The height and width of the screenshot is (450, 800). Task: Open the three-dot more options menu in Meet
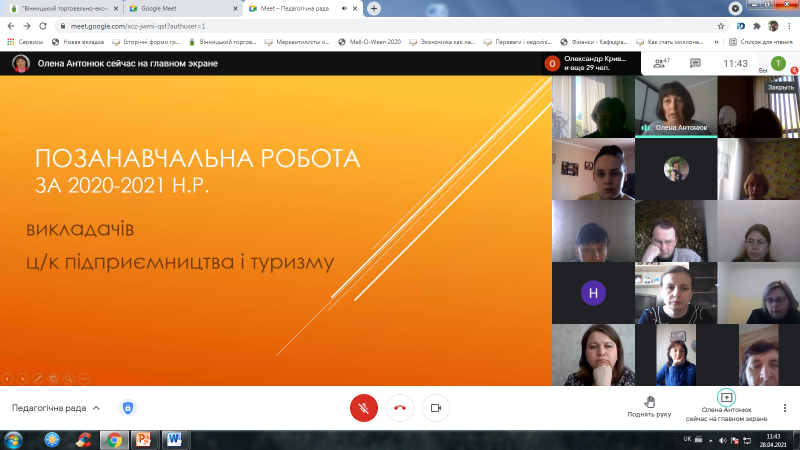[785, 408]
